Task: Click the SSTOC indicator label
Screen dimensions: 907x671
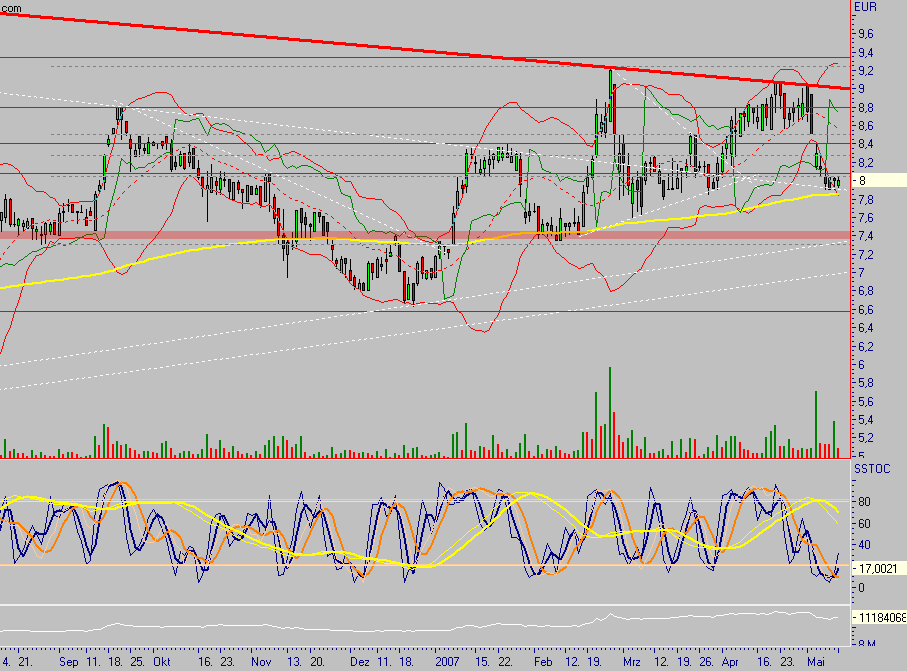Action: (872, 469)
